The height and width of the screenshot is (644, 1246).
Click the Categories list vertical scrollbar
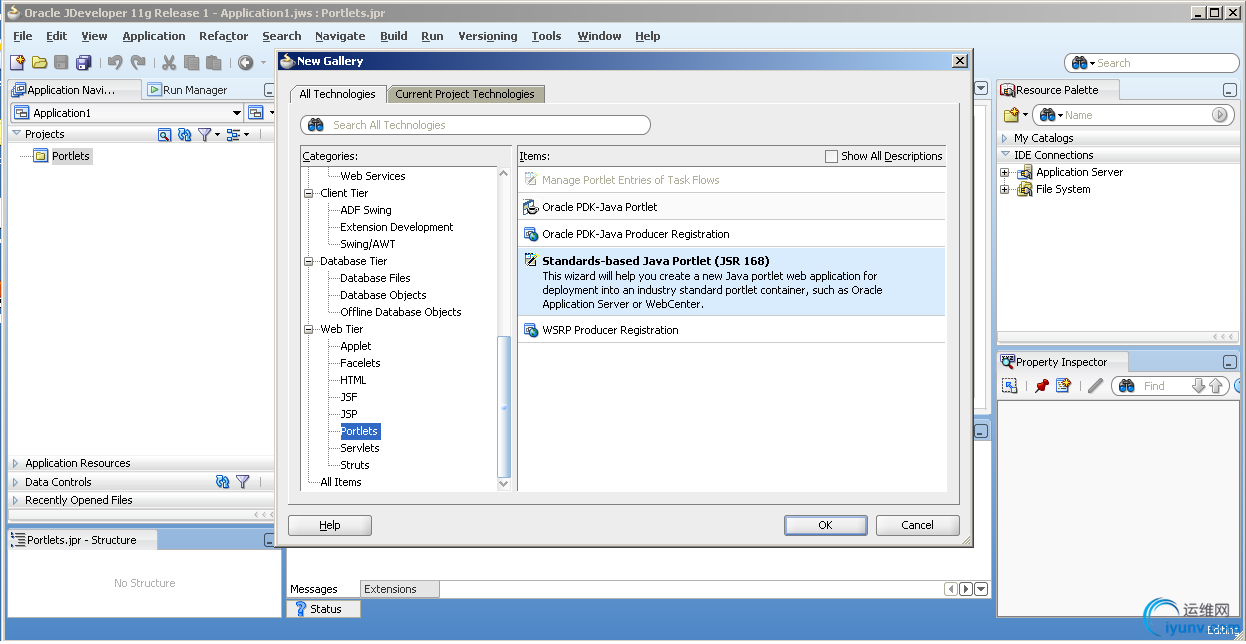504,328
